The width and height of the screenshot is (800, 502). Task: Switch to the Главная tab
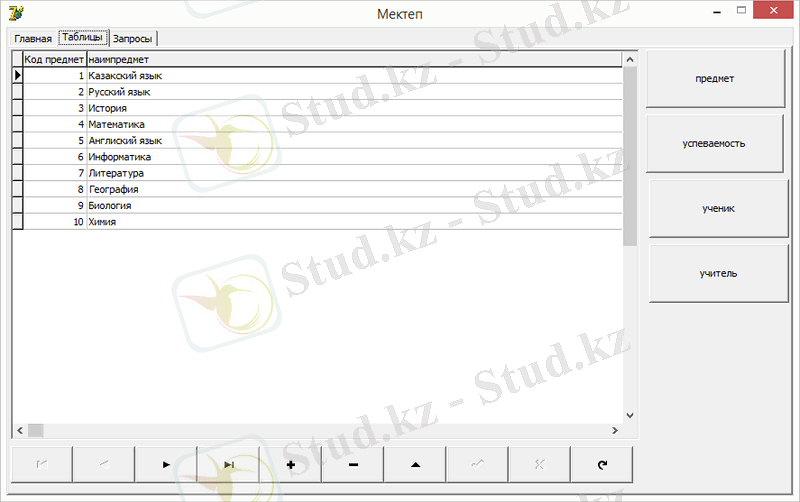33,39
